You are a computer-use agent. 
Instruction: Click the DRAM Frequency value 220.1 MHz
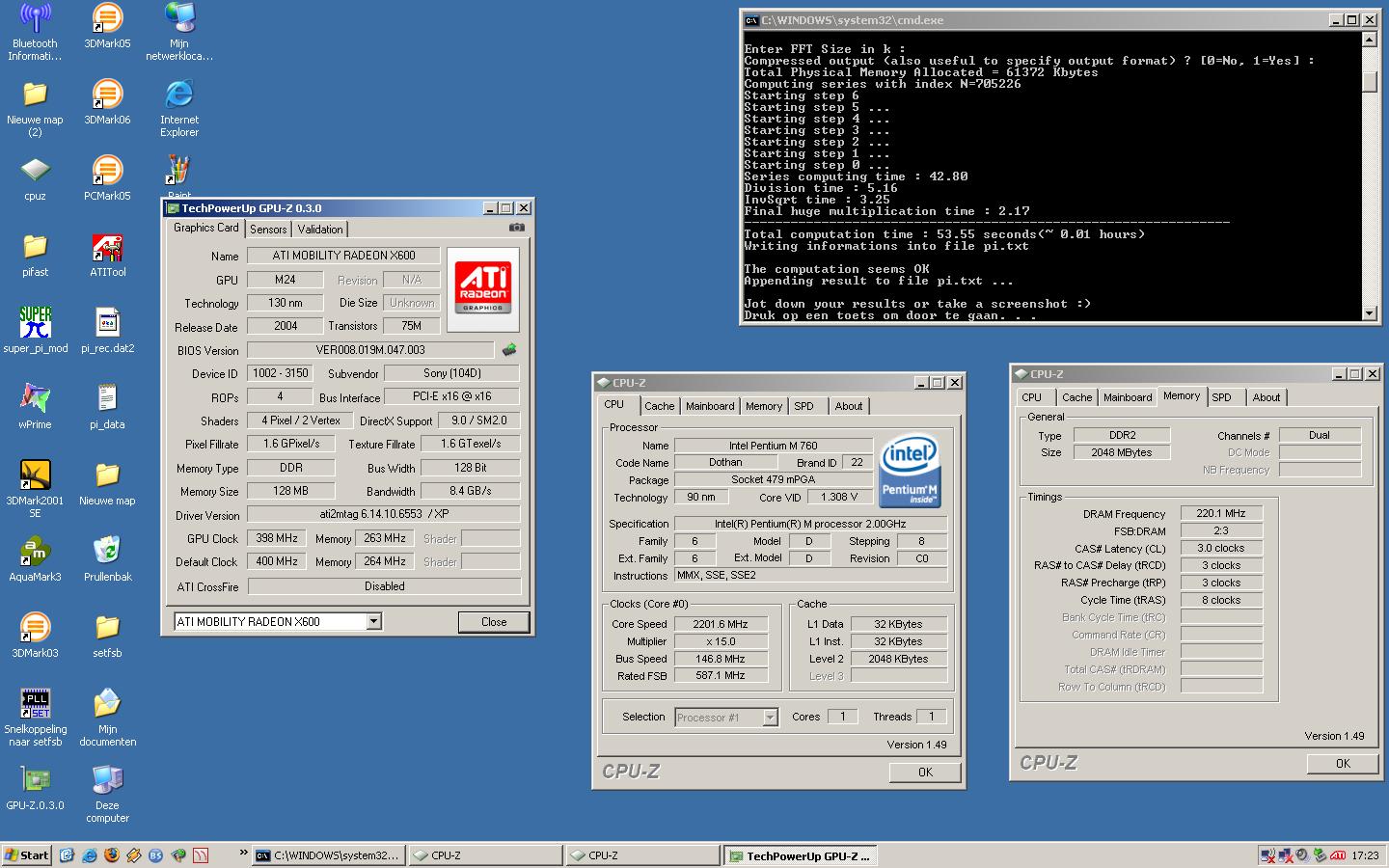coord(1221,514)
